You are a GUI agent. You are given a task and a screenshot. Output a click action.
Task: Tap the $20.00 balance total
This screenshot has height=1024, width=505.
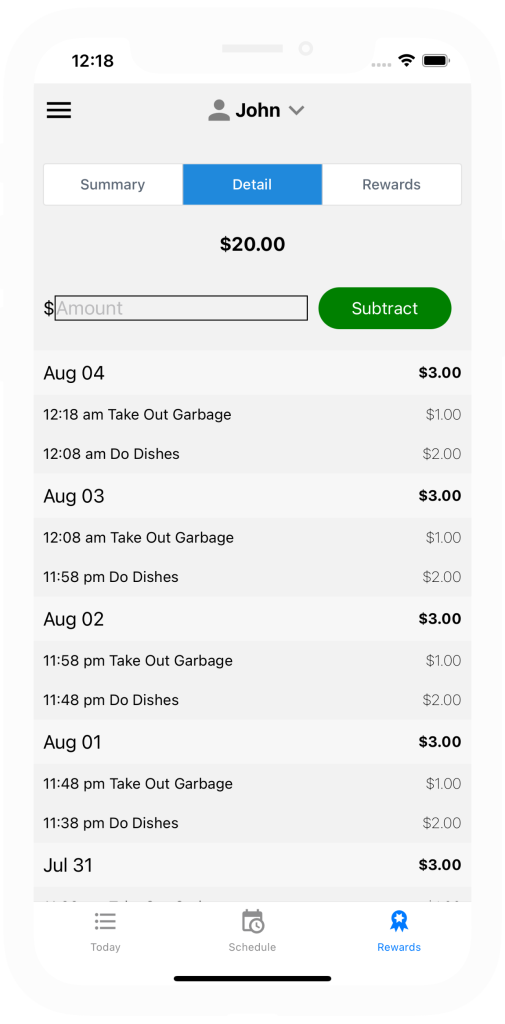(252, 244)
